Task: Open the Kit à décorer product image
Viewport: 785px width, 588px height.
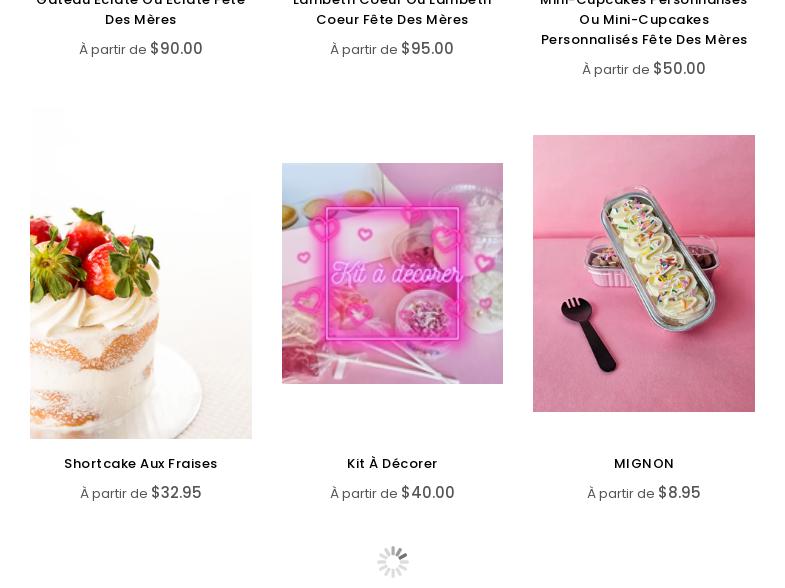Action: pyautogui.click(x=392, y=273)
